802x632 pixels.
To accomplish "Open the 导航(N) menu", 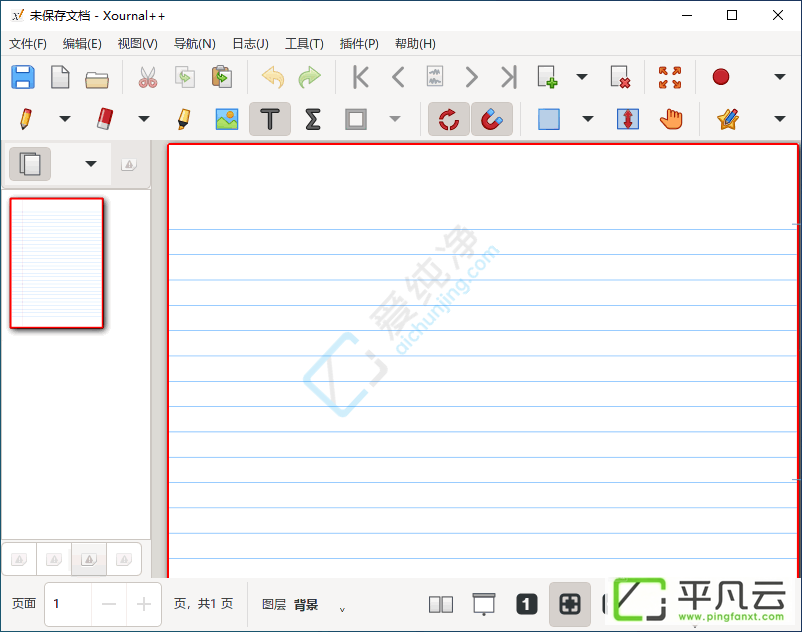I will [194, 44].
